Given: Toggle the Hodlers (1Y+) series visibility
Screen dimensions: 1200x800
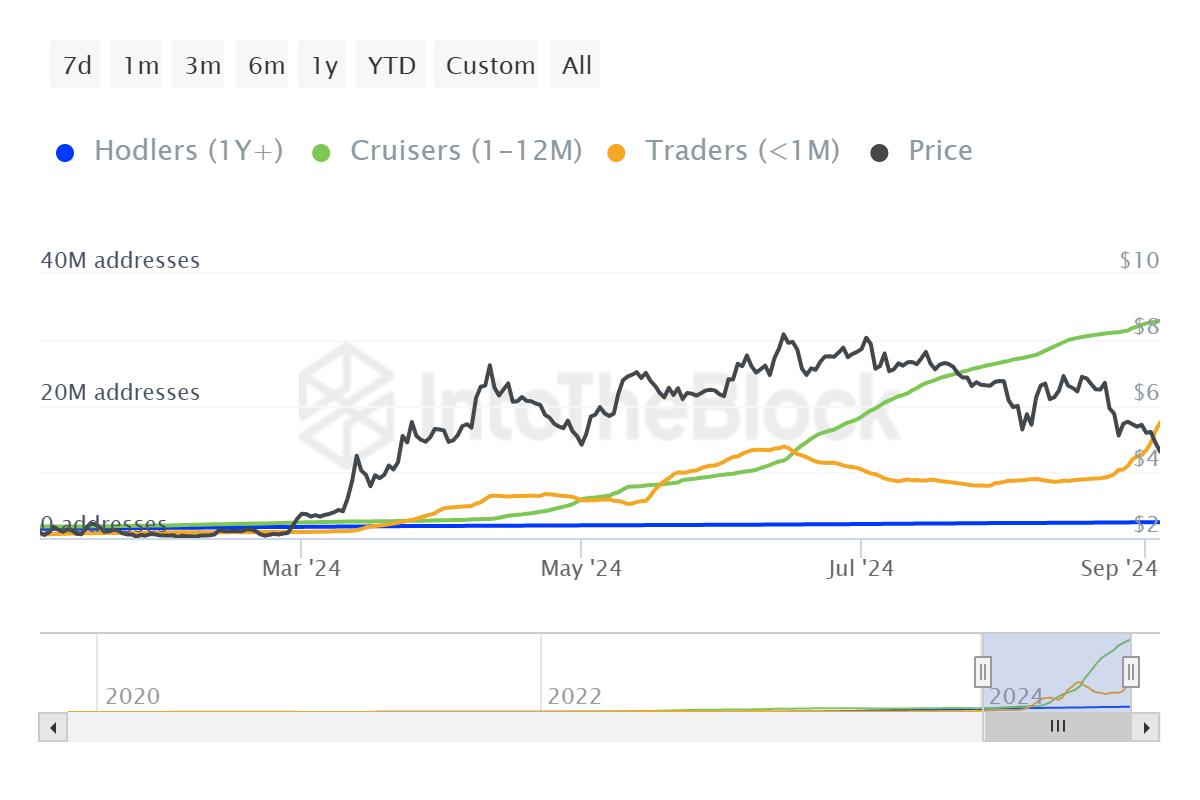Looking at the screenshot, I should pyautogui.click(x=186, y=150).
